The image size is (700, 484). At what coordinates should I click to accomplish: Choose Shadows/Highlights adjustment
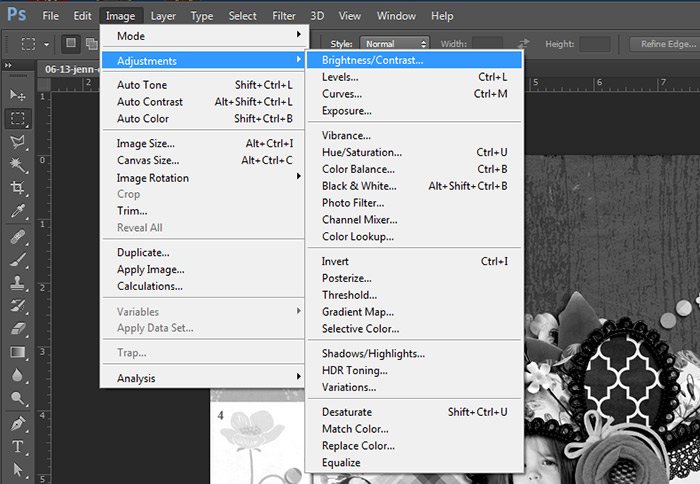click(x=414, y=353)
